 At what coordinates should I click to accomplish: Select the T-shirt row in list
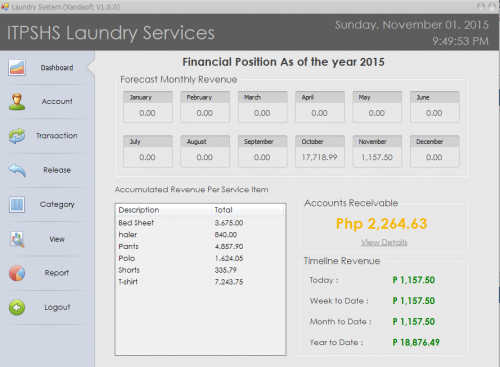[x=200, y=282]
